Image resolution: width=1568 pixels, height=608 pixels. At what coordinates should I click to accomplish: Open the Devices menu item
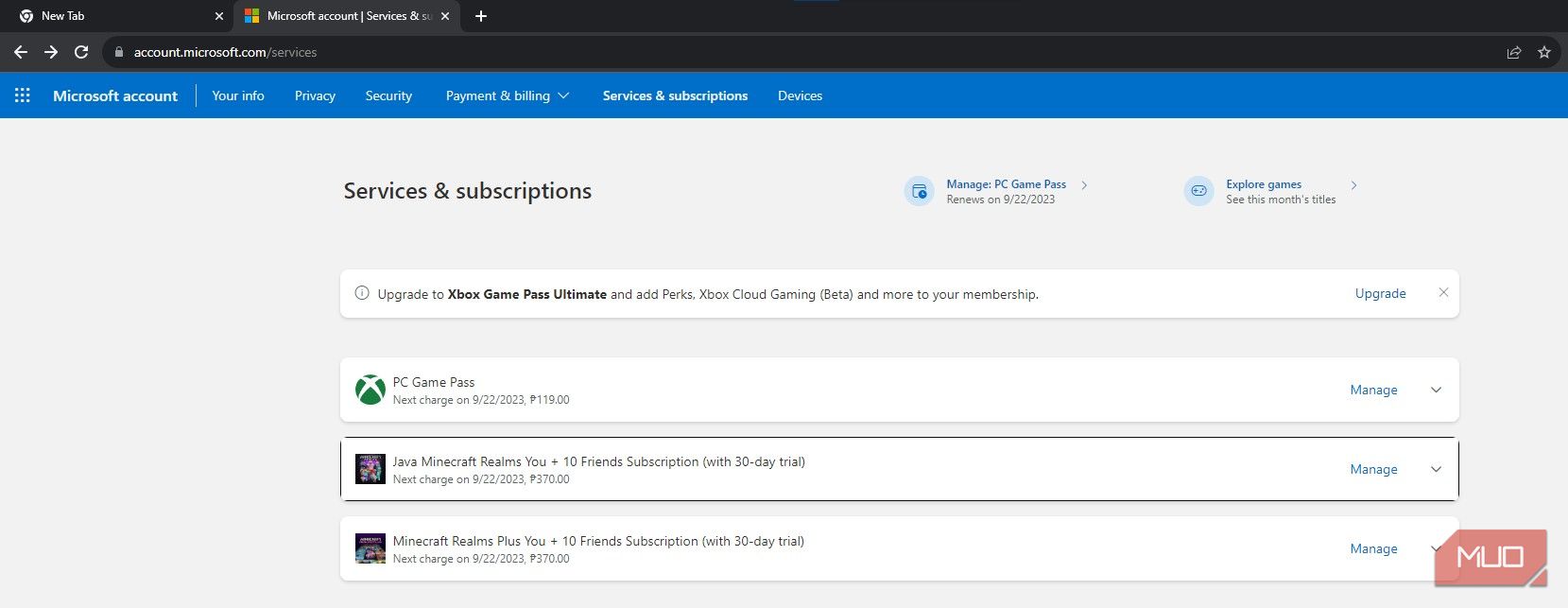(x=800, y=96)
